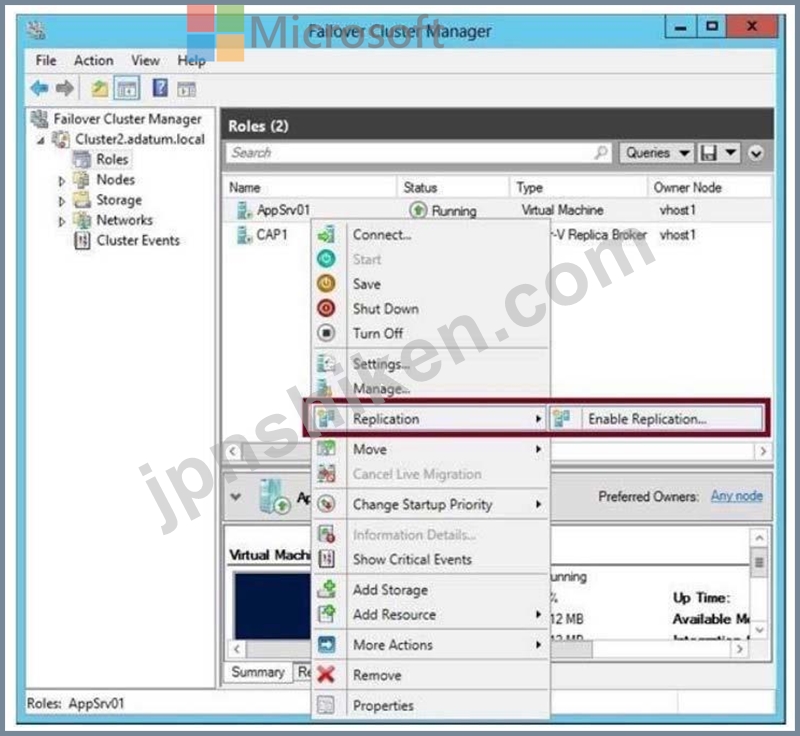
Task: Toggle the action pane toolbar icon
Action: pos(186,89)
